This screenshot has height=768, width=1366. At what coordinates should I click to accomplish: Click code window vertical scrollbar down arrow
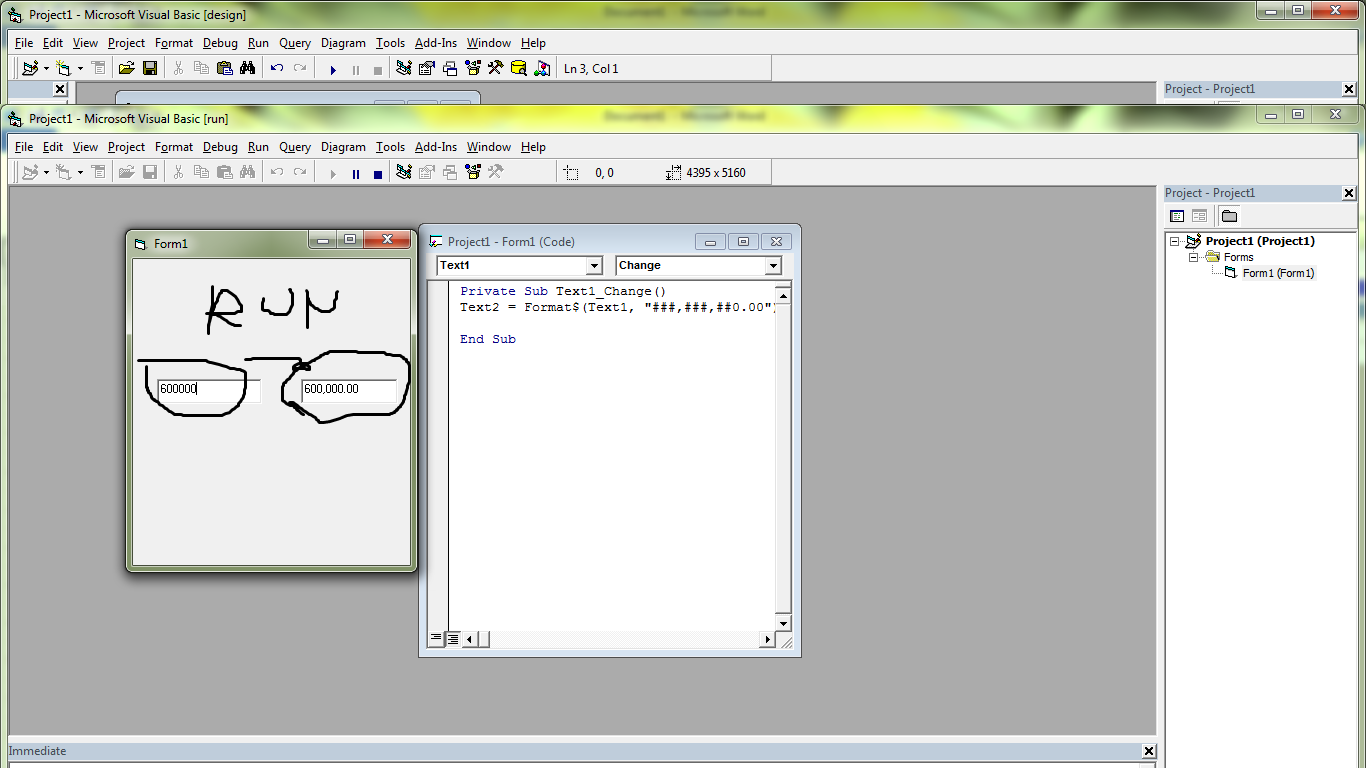click(x=783, y=622)
